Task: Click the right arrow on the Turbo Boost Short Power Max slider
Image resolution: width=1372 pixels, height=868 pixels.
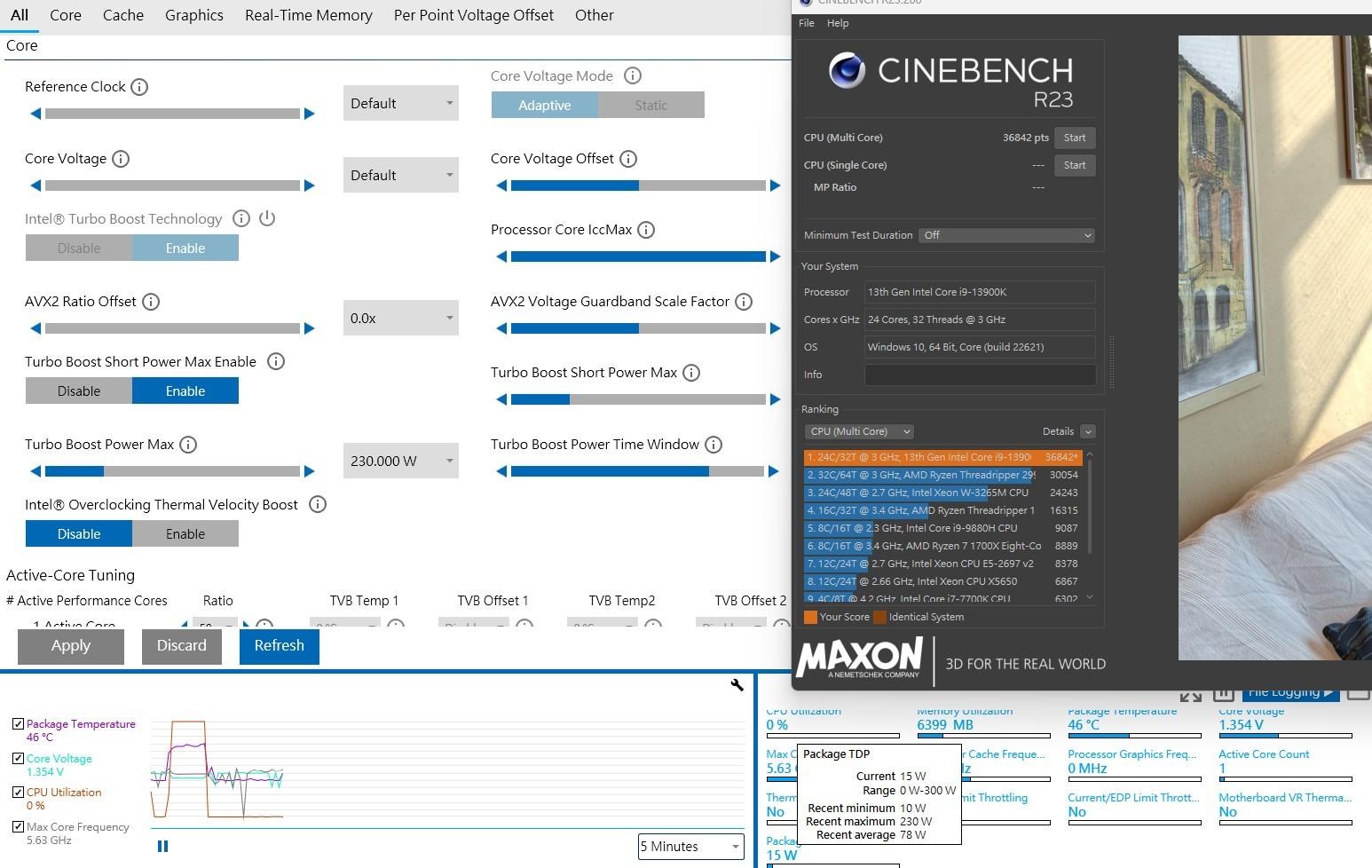Action: click(775, 399)
